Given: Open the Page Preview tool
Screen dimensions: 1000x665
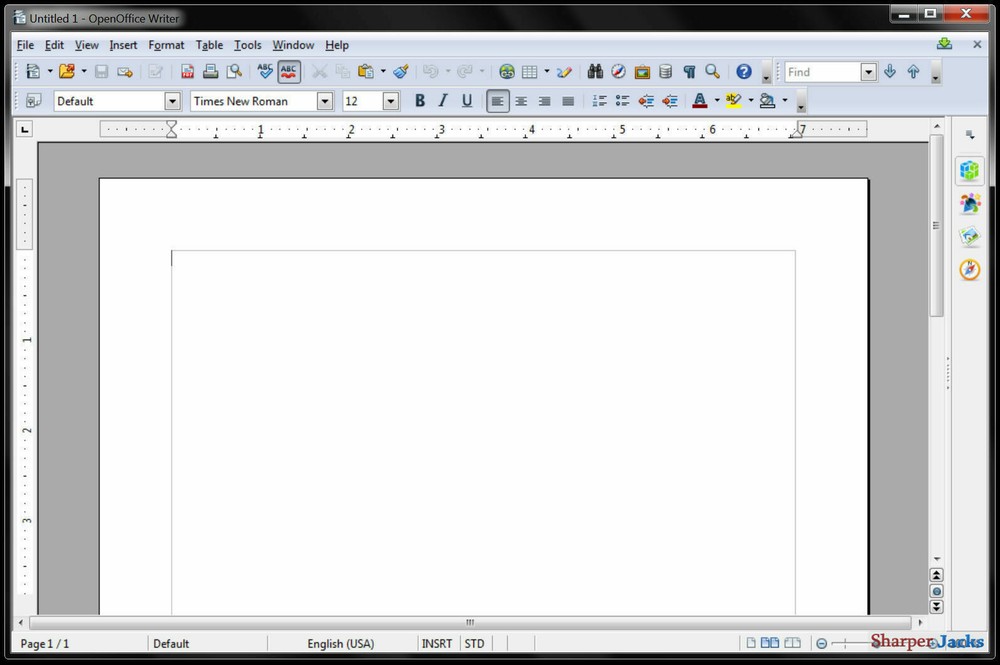Looking at the screenshot, I should click(234, 72).
